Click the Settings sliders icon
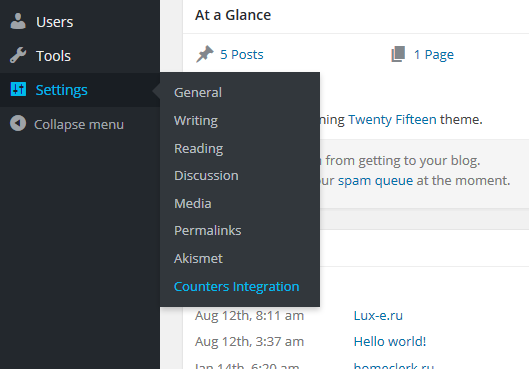This screenshot has width=529, height=369. [x=18, y=89]
